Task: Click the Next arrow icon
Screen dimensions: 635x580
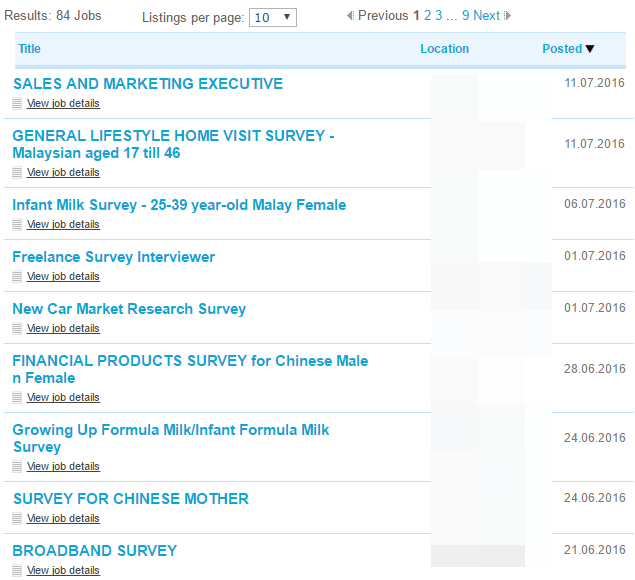Action: pyautogui.click(x=507, y=15)
